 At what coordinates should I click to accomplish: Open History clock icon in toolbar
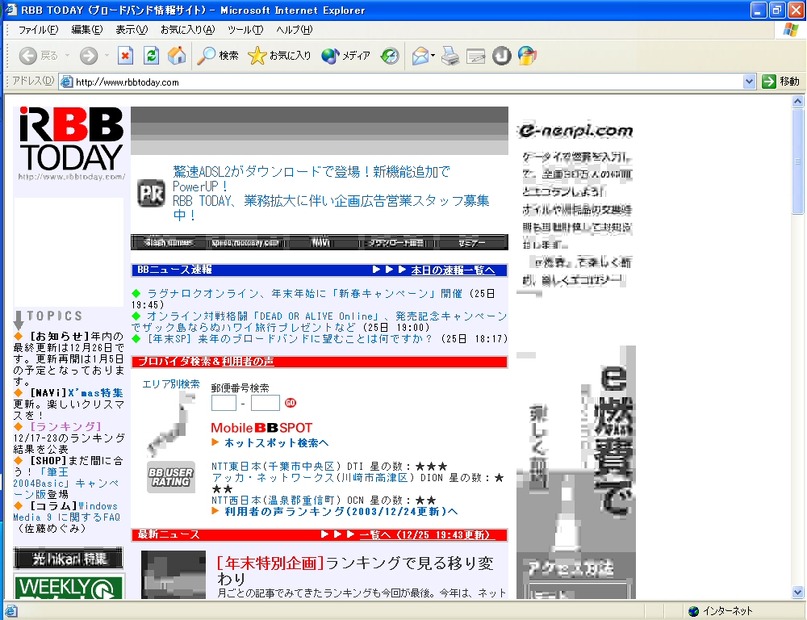click(x=390, y=56)
